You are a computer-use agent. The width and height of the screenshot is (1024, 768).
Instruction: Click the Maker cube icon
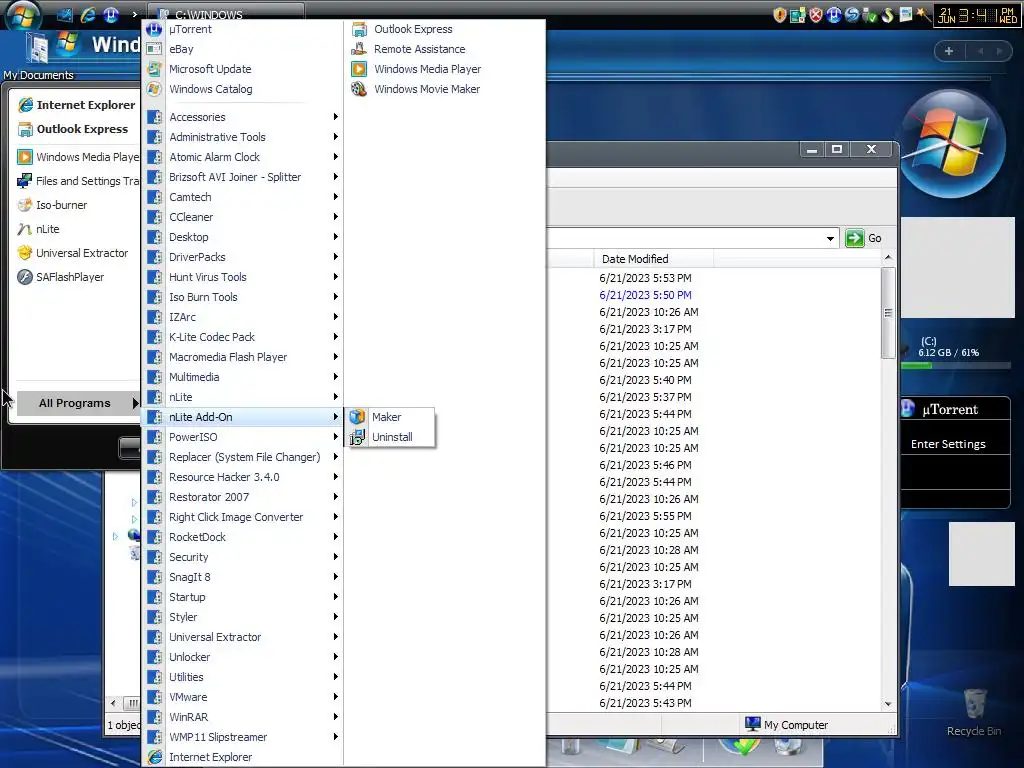point(357,417)
